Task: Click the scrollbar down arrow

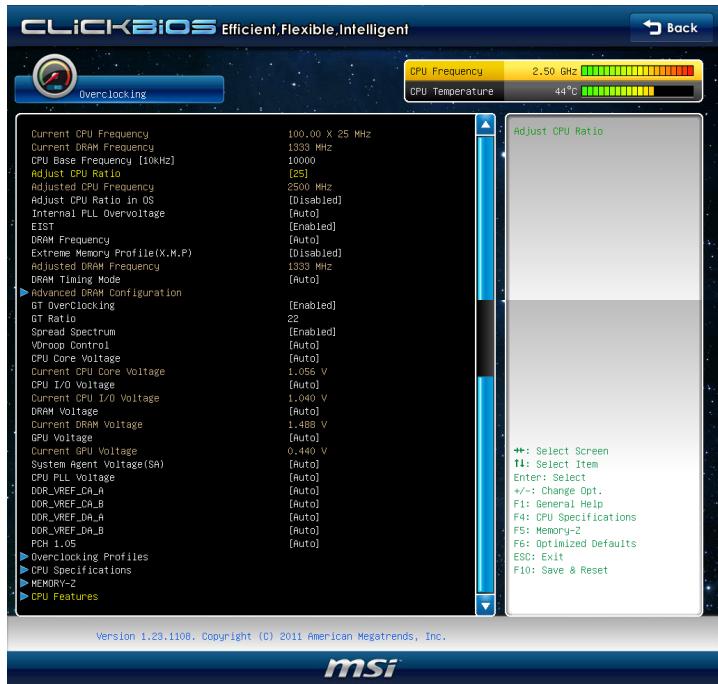Action: pos(485,605)
